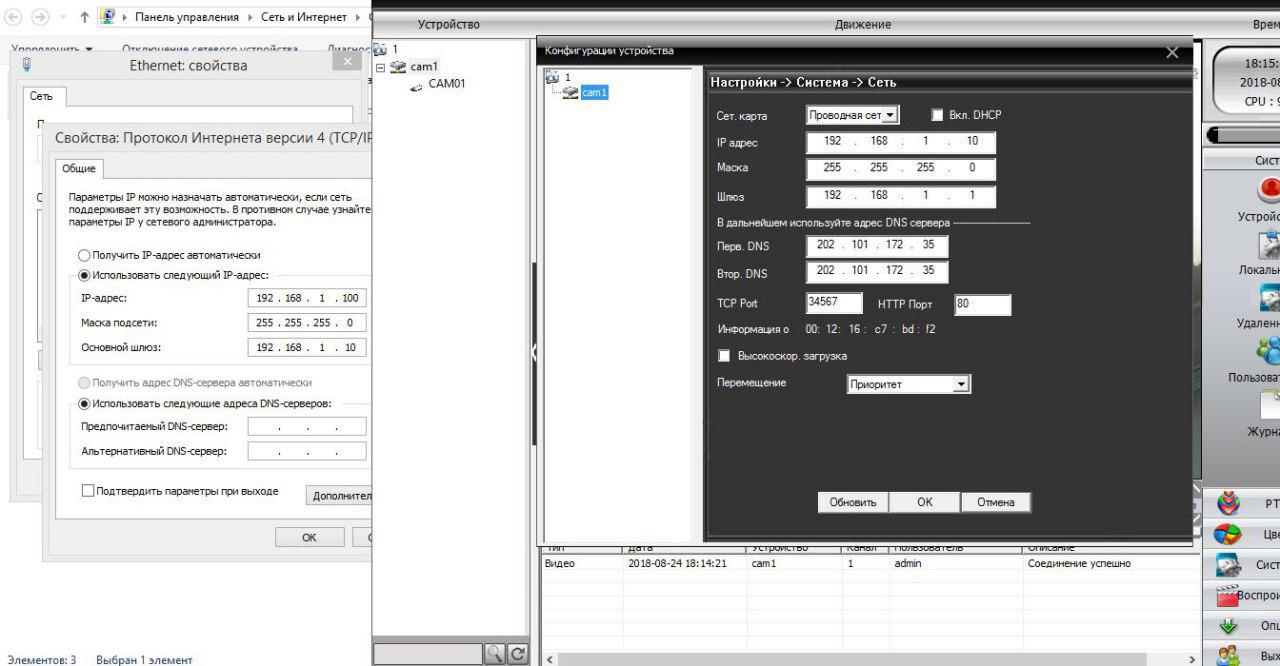
Task: Open the Устройства (devices) icon in right panel
Action: (x=1269, y=190)
